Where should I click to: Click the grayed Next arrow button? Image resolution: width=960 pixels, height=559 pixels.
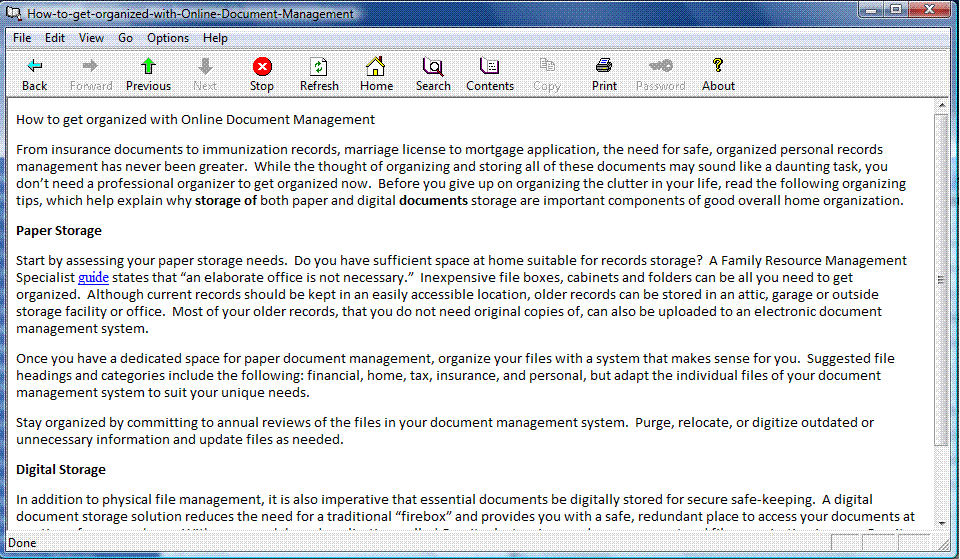tap(205, 75)
